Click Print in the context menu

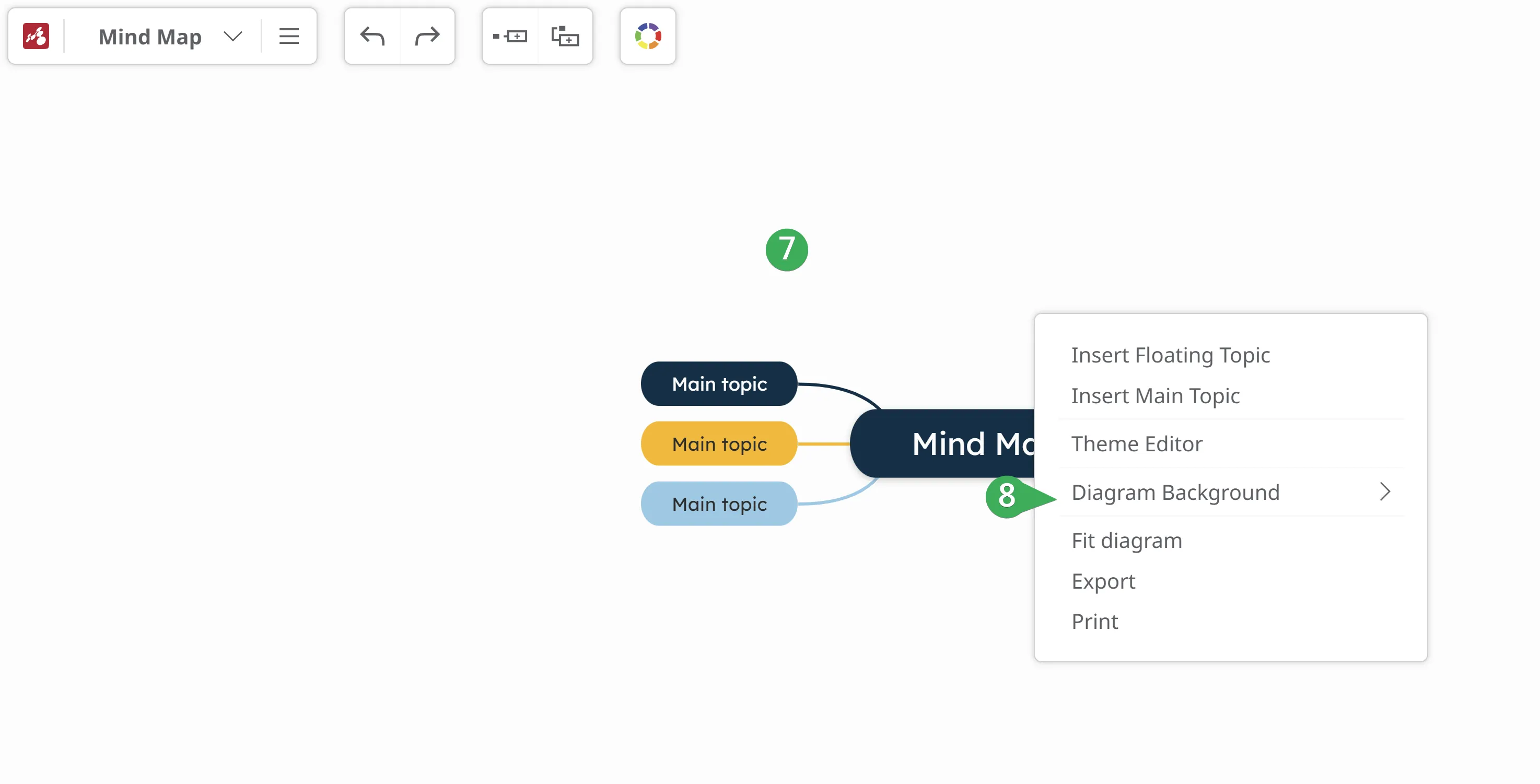pos(1094,622)
